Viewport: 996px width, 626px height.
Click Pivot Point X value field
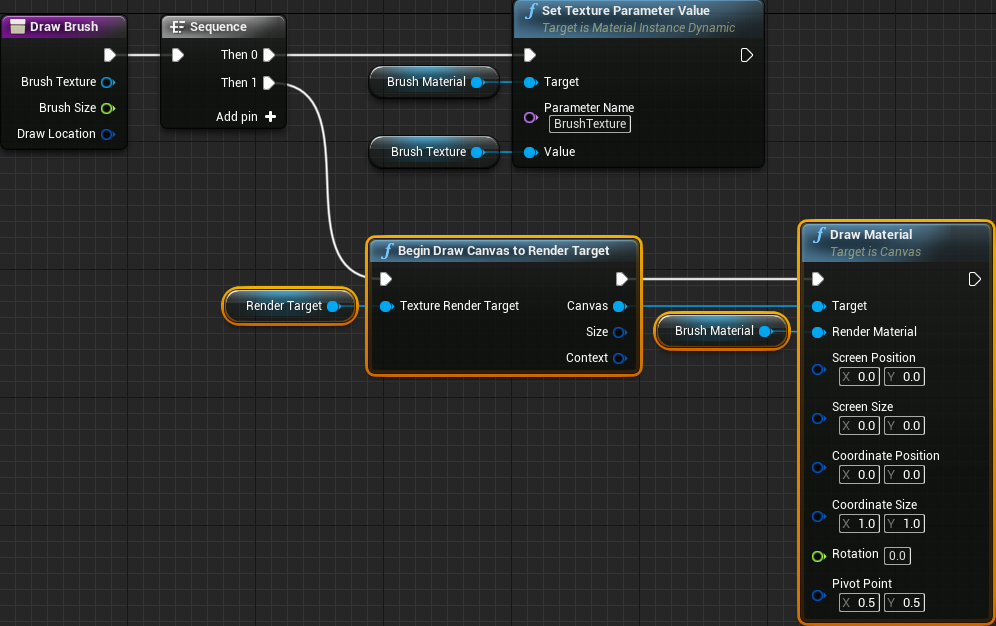click(x=859, y=603)
